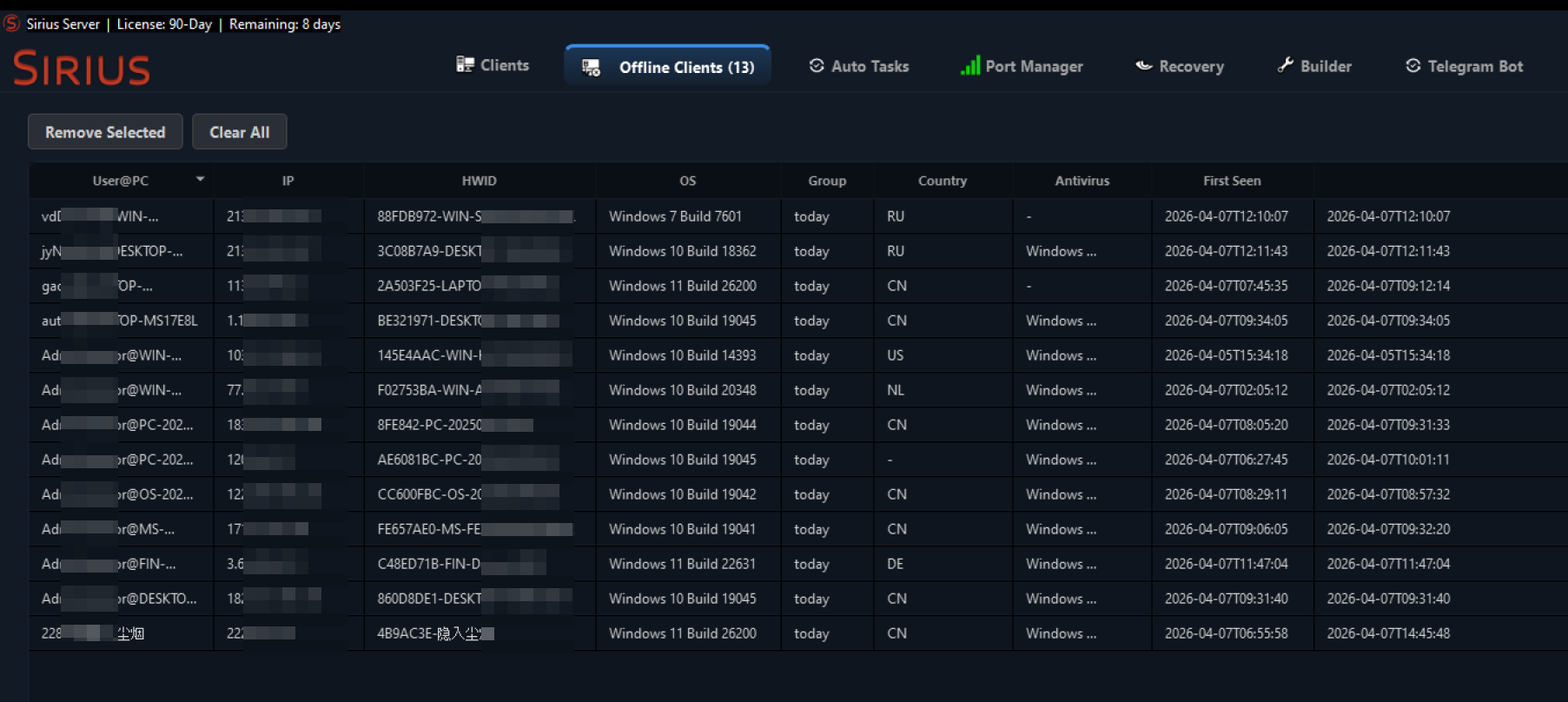
Task: Click the Clients monitor icon
Action: [x=465, y=65]
